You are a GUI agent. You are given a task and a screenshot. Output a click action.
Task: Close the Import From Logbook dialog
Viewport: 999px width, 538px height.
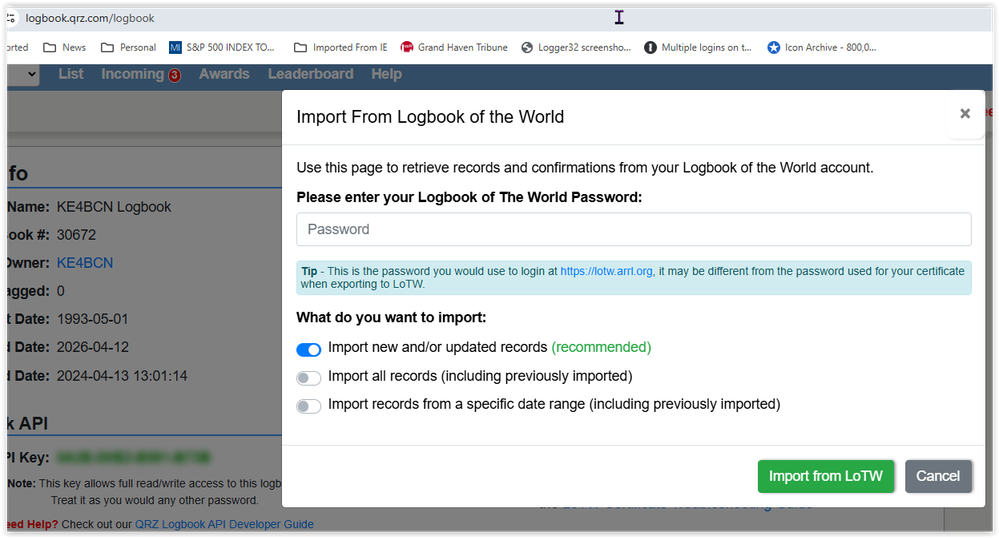965,113
